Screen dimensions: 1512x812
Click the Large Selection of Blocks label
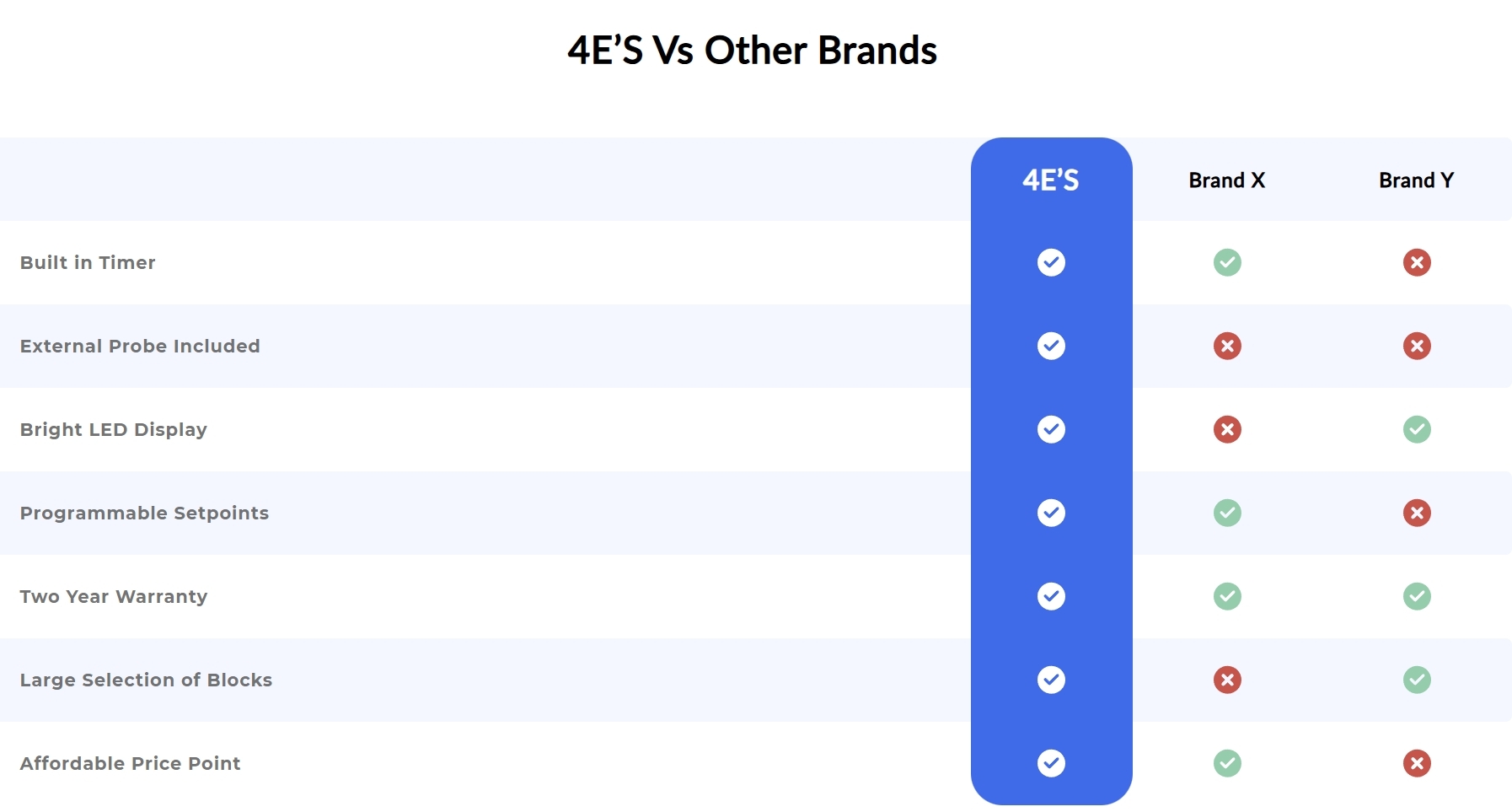click(146, 680)
